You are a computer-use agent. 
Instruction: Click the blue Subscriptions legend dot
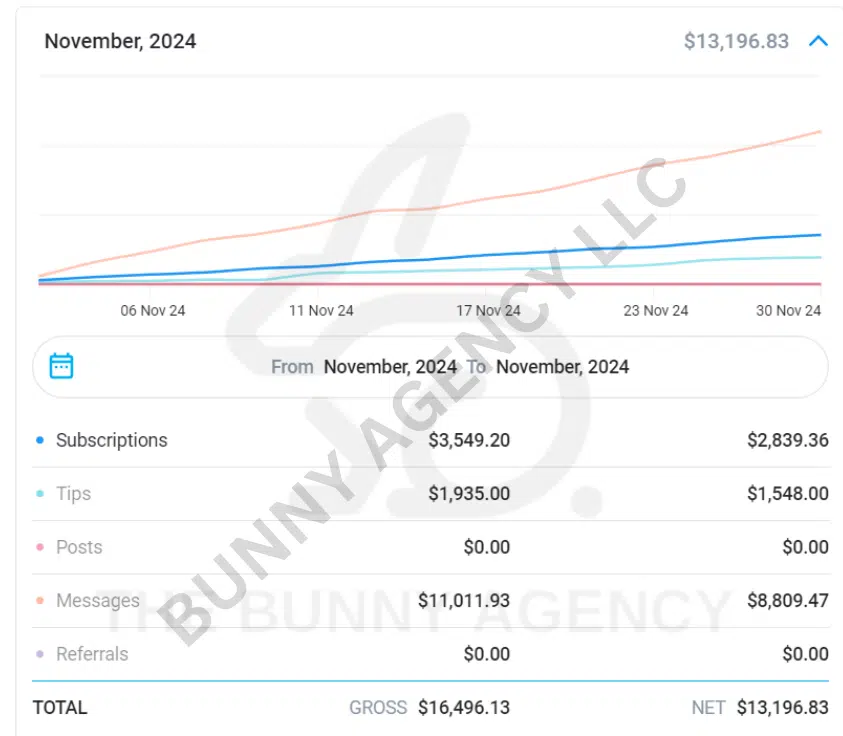point(39,440)
